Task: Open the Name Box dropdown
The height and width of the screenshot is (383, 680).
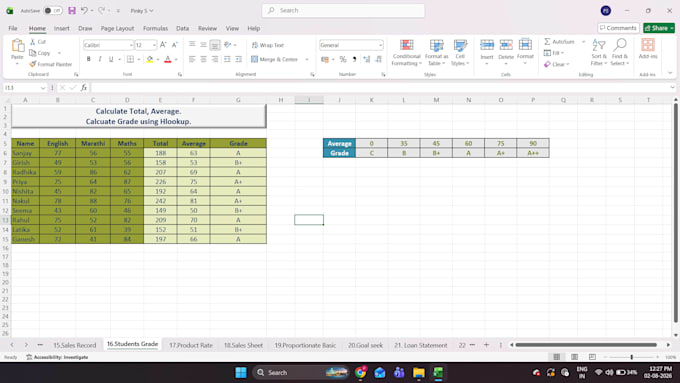Action: click(43, 88)
